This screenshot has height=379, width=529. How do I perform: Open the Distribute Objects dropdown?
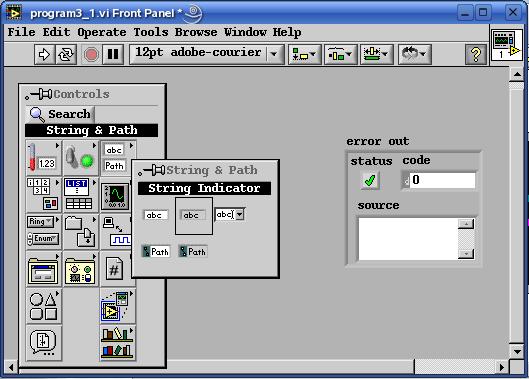pos(341,54)
